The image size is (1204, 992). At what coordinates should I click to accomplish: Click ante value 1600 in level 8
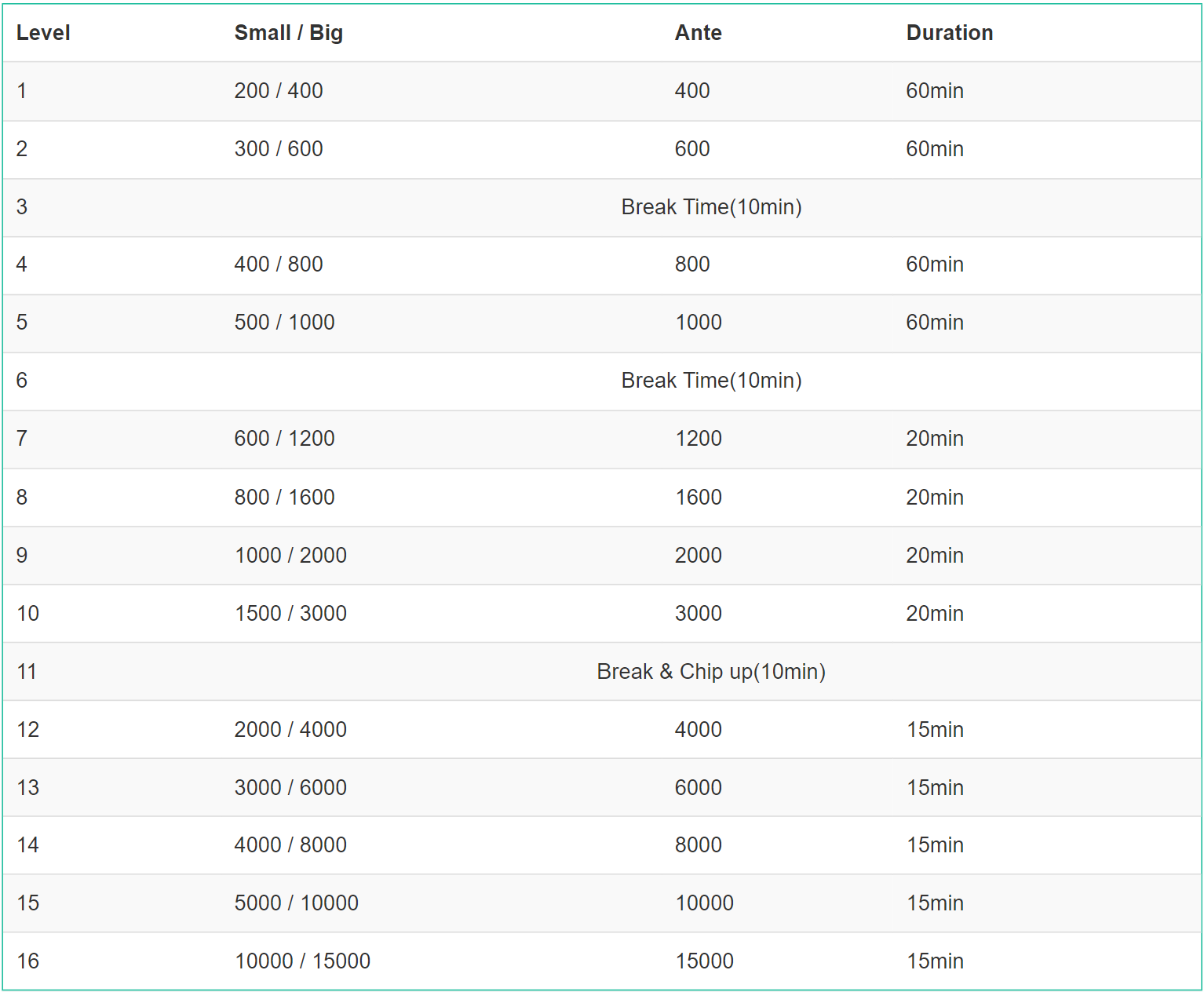(x=699, y=498)
